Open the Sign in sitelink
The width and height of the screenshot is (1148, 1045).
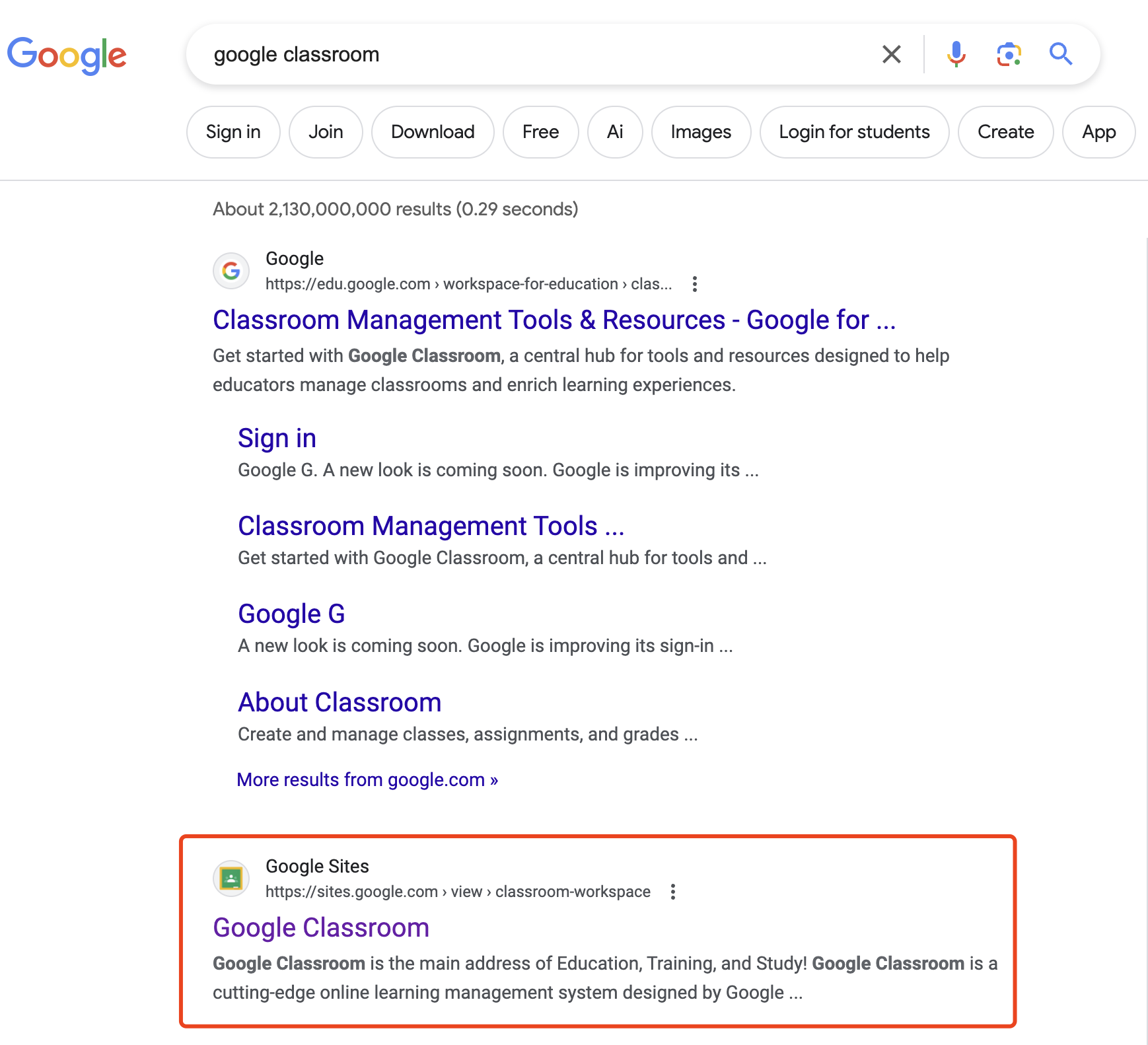click(x=277, y=439)
